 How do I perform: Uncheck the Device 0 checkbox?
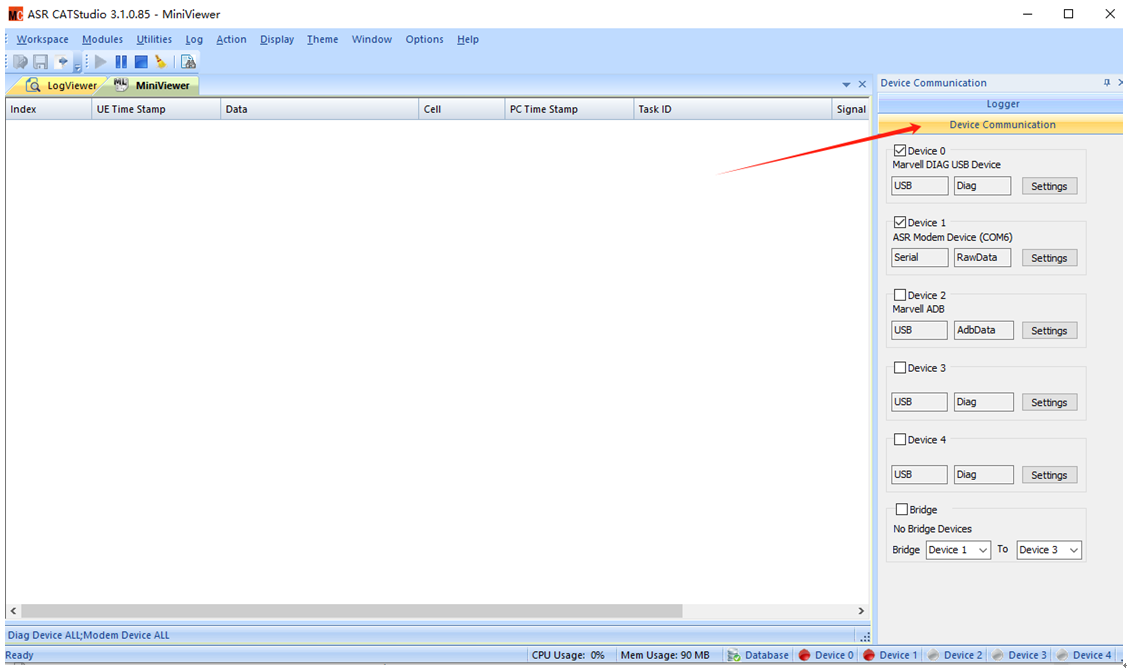pyautogui.click(x=900, y=151)
